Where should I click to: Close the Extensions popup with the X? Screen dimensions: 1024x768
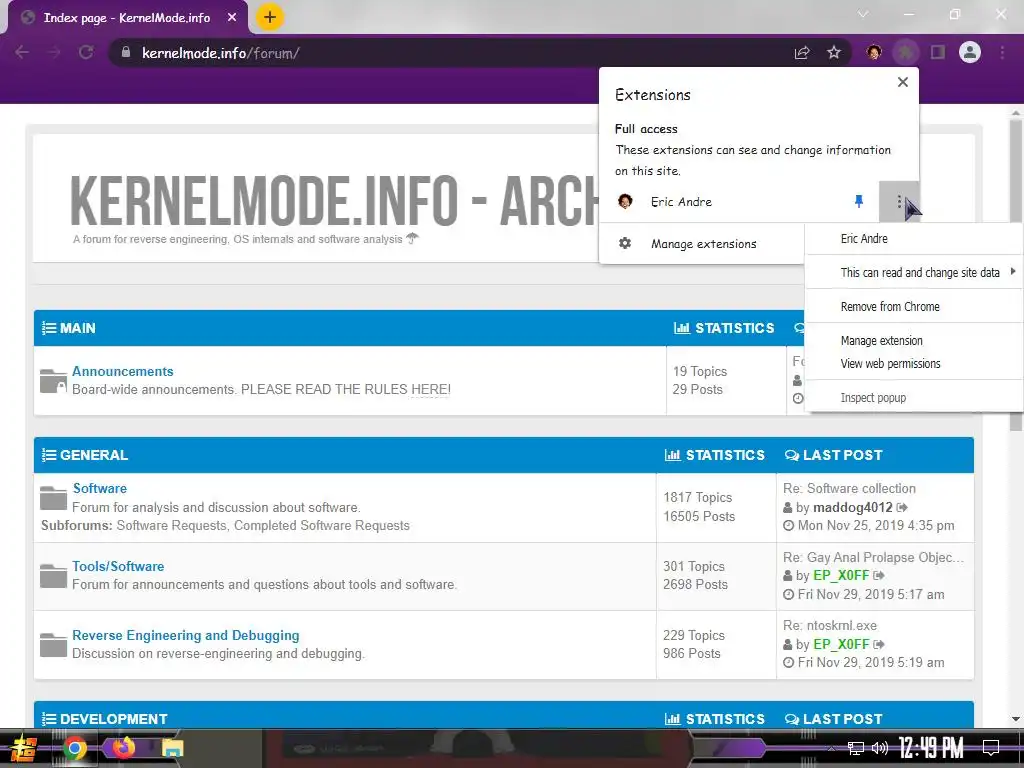tap(903, 82)
